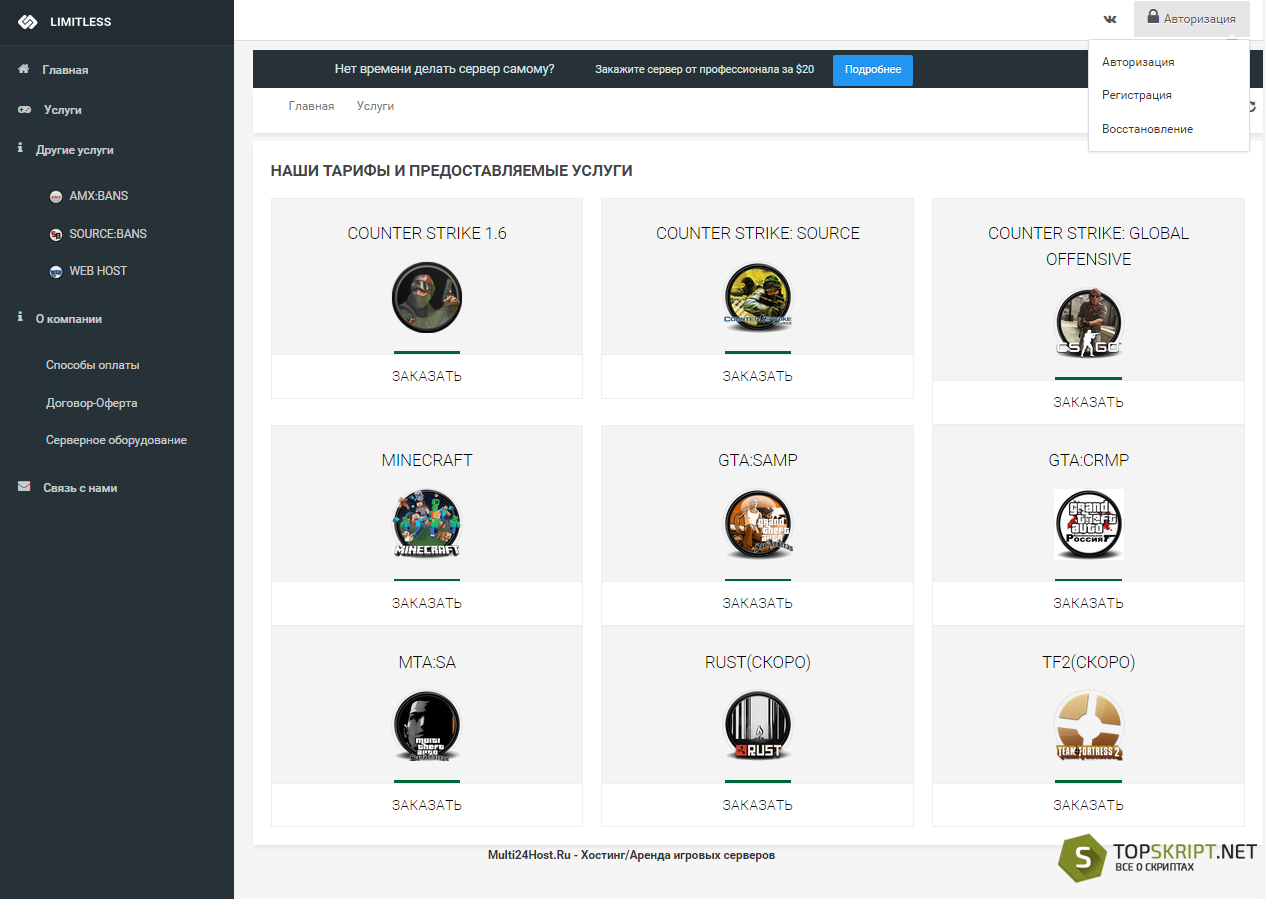1265x899 pixels.
Task: Click ЗАКАЗАТЬ under TF2(СКОРО)
Action: [1088, 805]
